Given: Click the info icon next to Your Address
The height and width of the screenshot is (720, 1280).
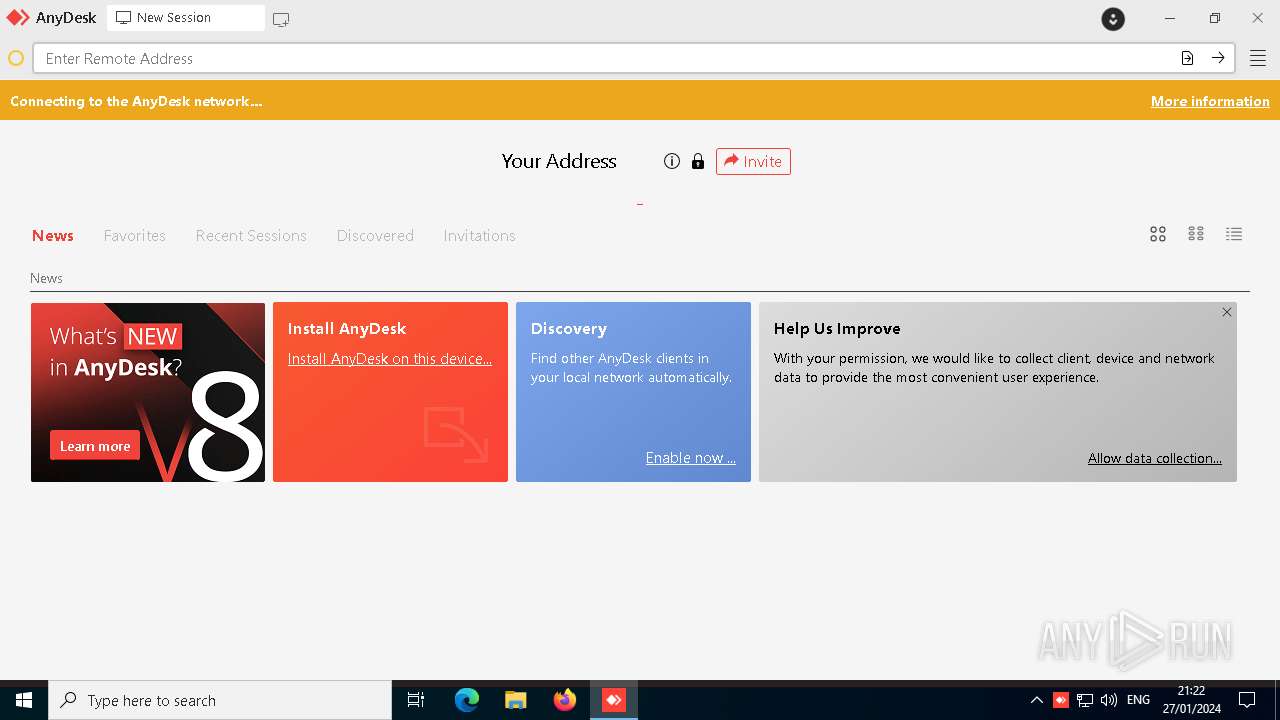Looking at the screenshot, I should click(x=672, y=161).
